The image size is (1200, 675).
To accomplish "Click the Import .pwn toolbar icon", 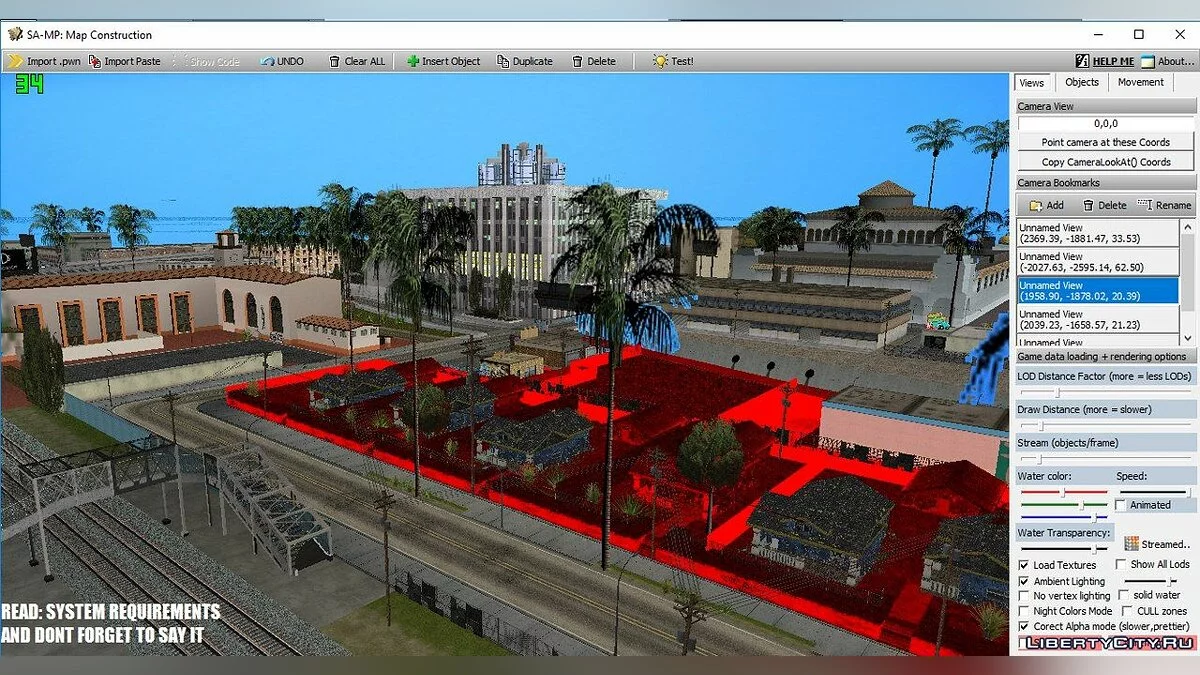I will (15, 61).
